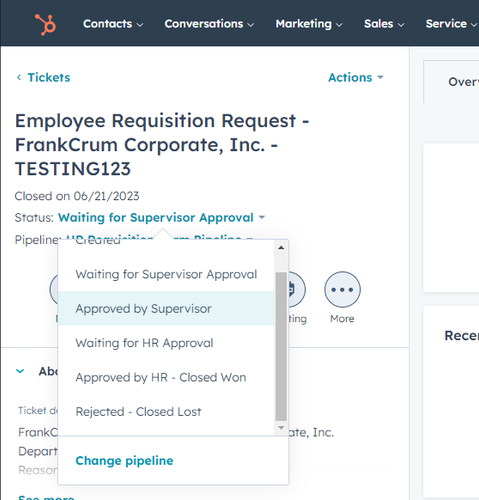Open the Sales menu
Screen dimensions: 479x500
[x=384, y=24]
